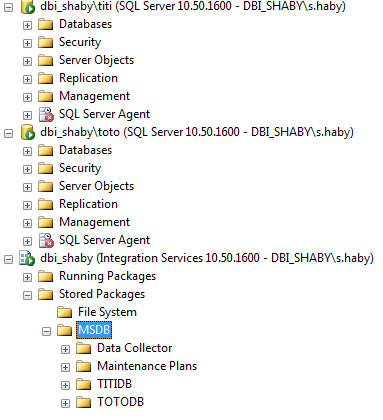The width and height of the screenshot is (383, 420).
Task: Select Databases label under dbi_shaby\toto
Action: coord(85,150)
